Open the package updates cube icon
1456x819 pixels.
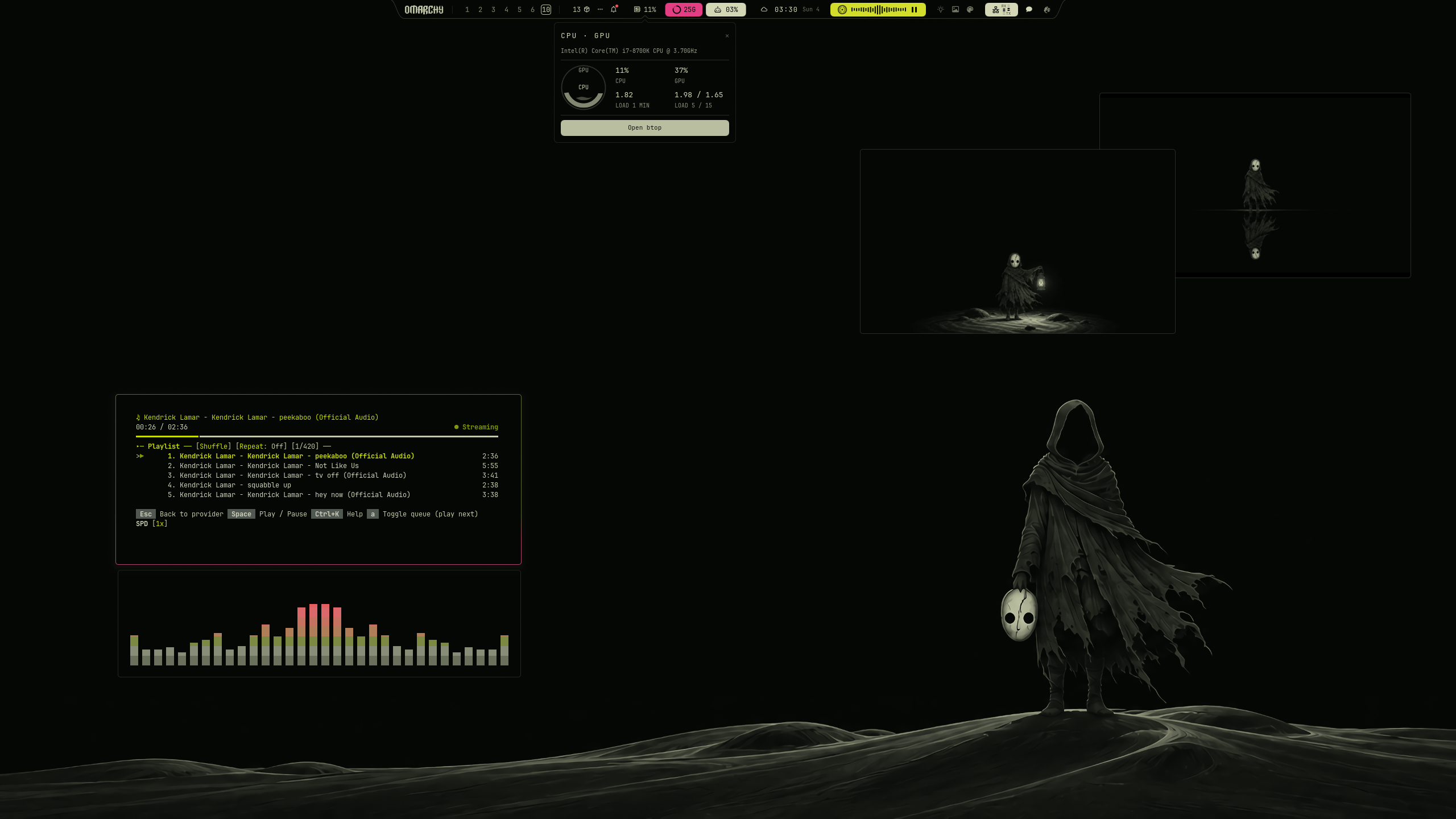point(587,10)
